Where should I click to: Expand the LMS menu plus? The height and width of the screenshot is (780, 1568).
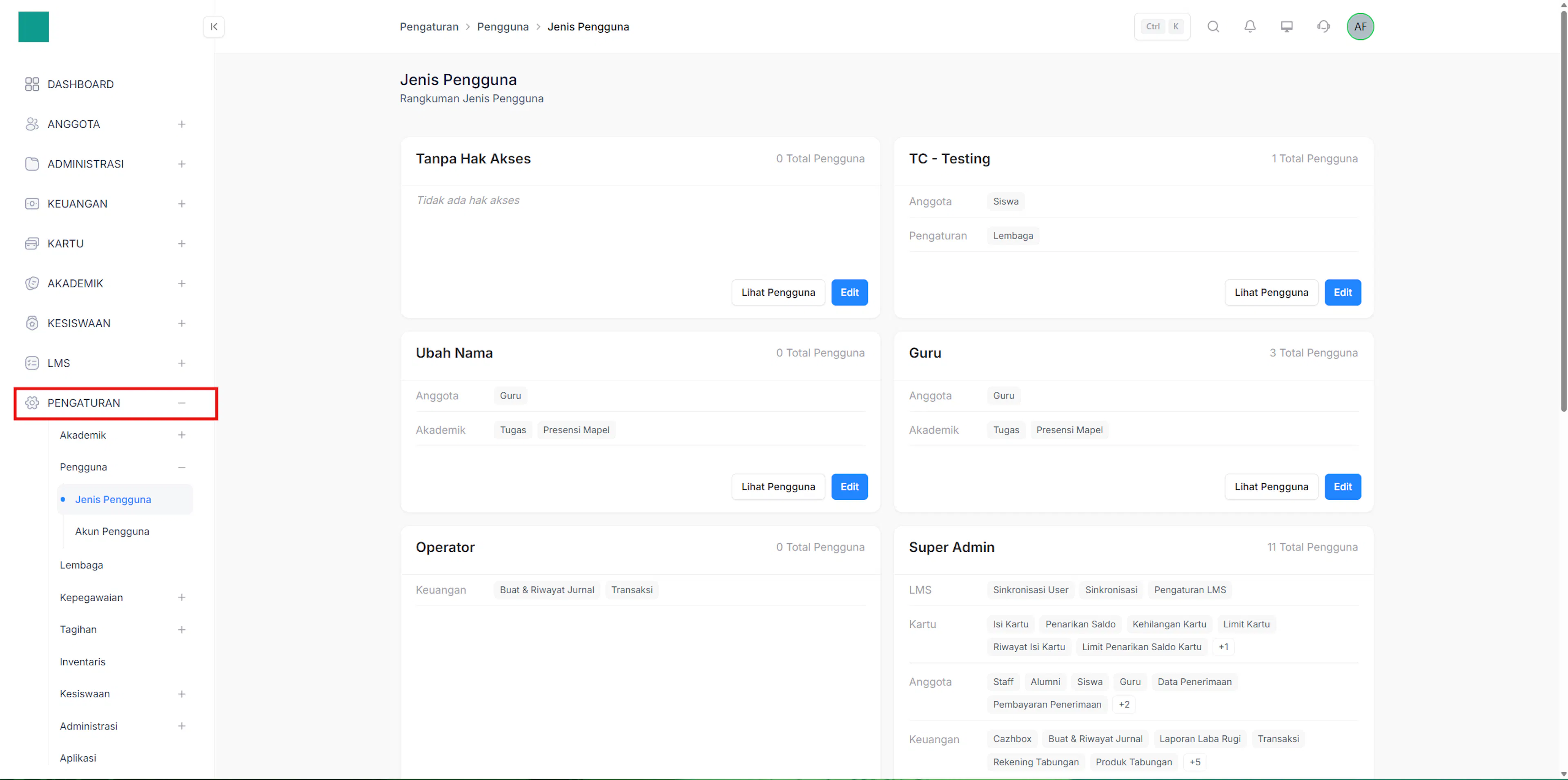coord(181,363)
